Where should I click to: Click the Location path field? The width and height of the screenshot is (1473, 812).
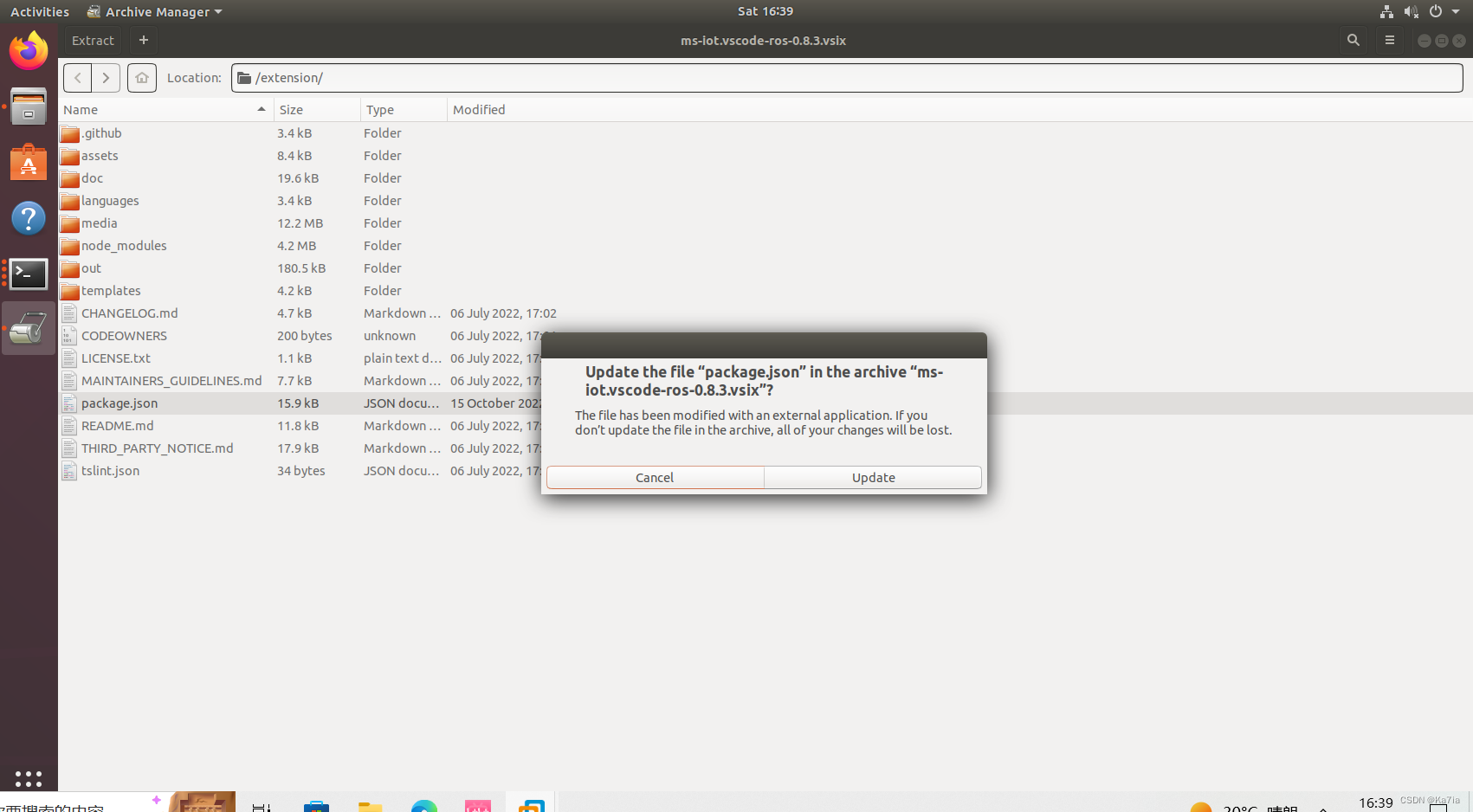click(x=606, y=78)
